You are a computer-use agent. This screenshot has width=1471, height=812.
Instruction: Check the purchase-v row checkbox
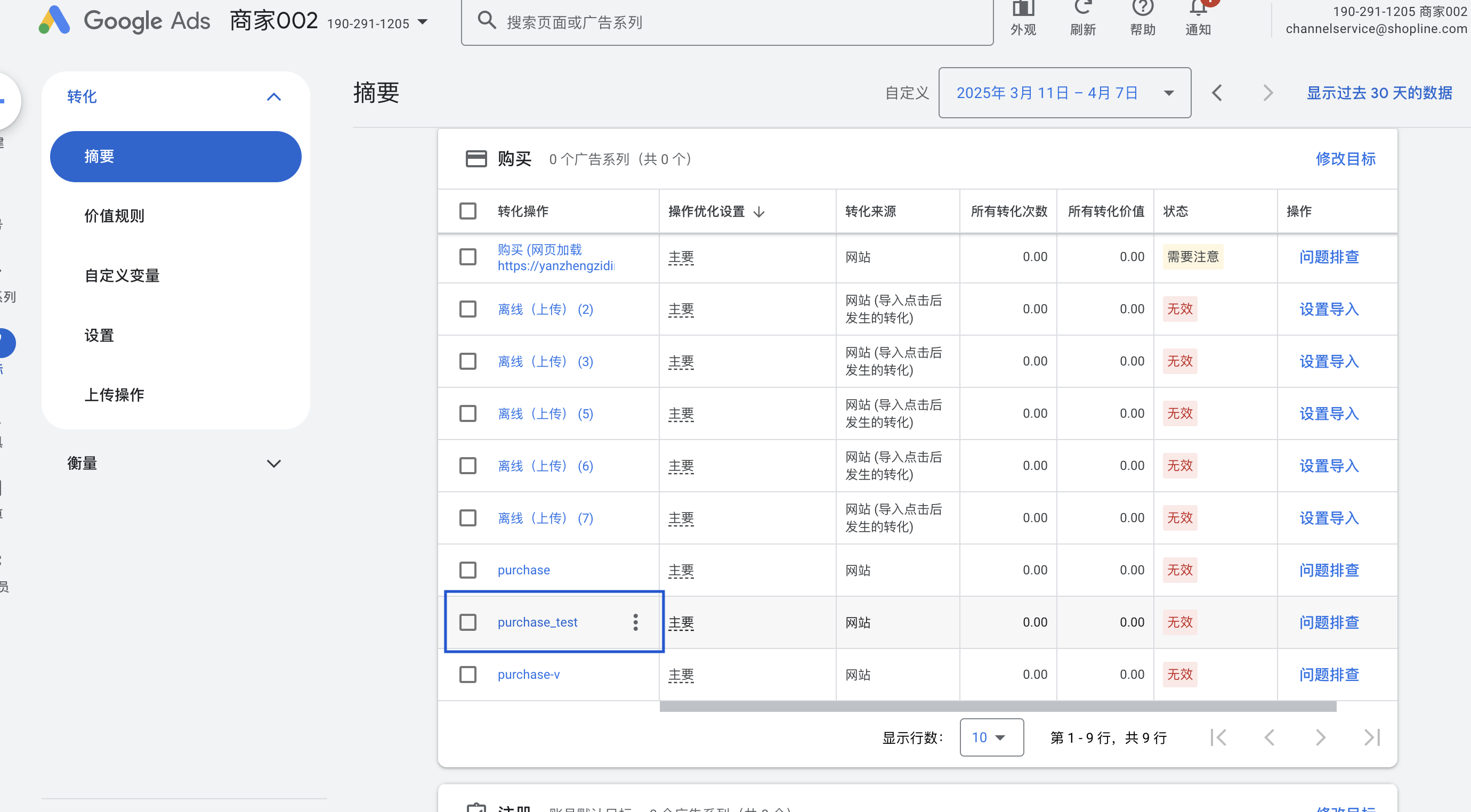(x=468, y=675)
